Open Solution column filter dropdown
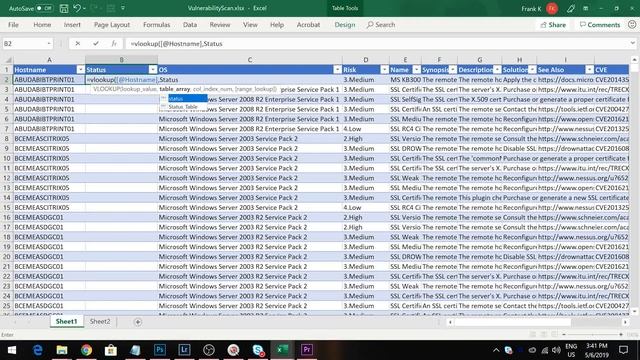640x360 pixels. click(532, 70)
